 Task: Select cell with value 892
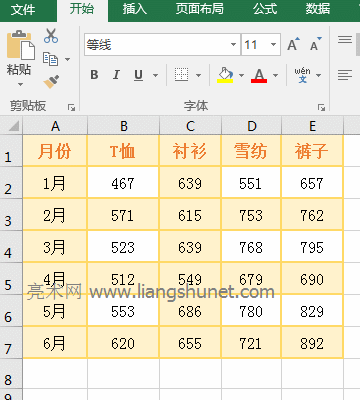312,343
